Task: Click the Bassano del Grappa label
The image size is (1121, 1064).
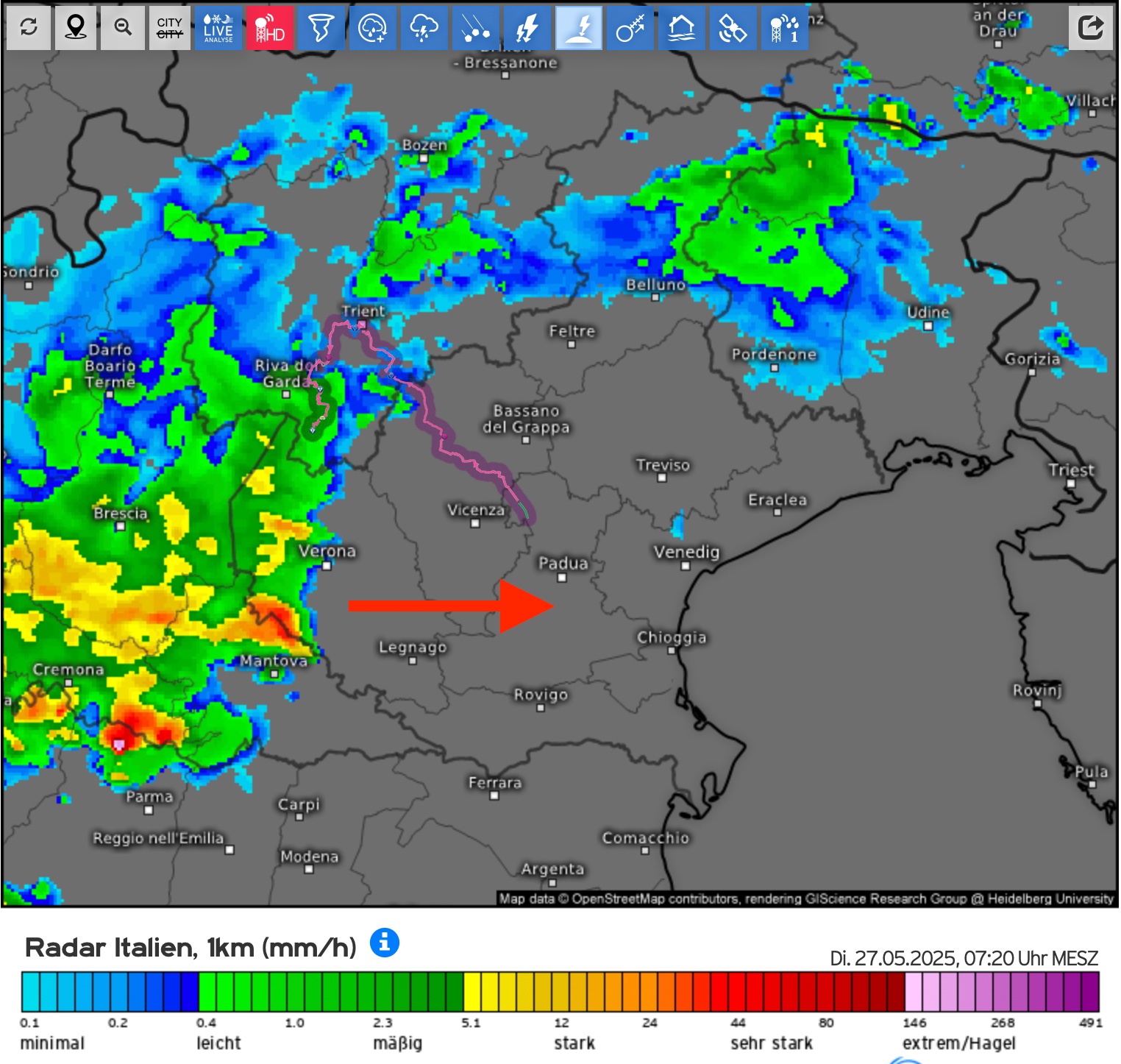Action: pyautogui.click(x=526, y=419)
